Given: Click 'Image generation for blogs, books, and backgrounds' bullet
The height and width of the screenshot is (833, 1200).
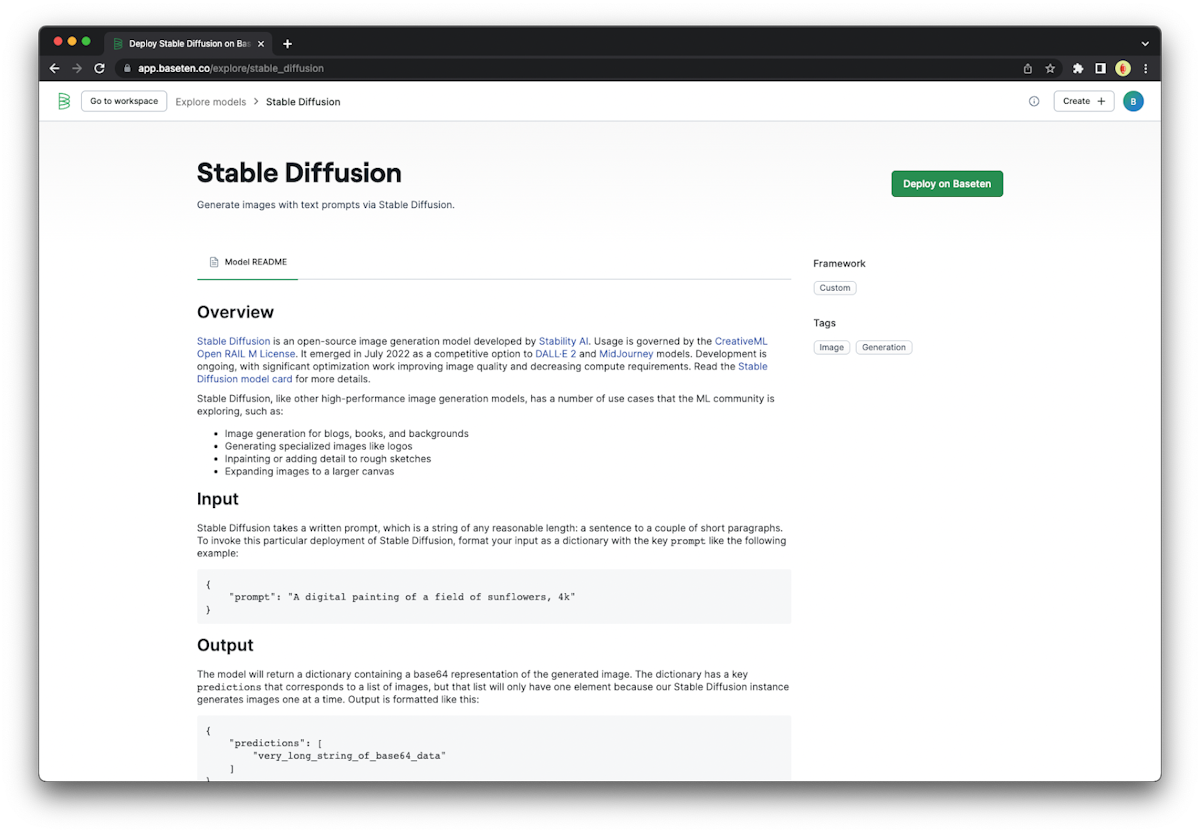Looking at the screenshot, I should (x=347, y=434).
